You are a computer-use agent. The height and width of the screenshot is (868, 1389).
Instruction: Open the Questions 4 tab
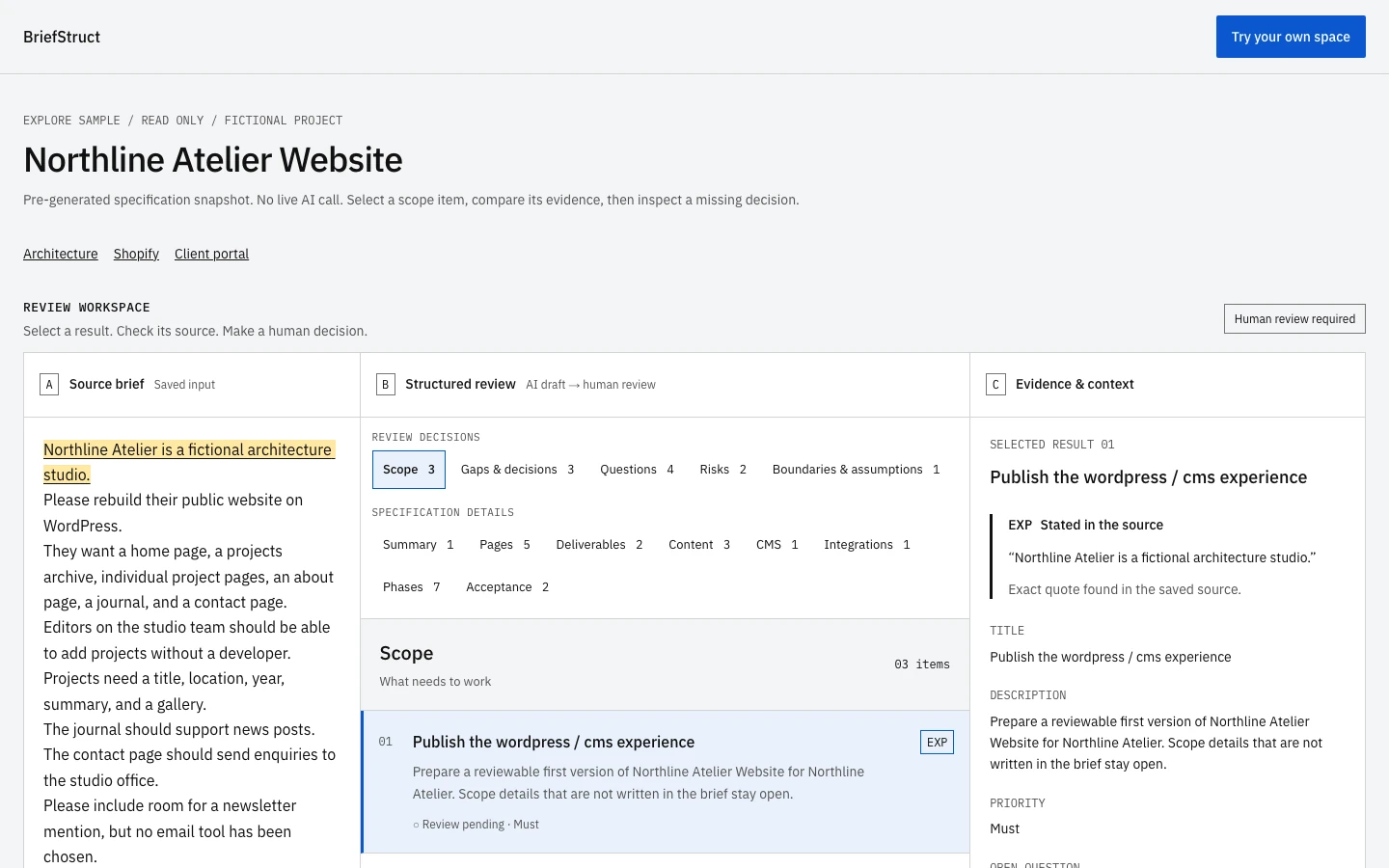637,470
